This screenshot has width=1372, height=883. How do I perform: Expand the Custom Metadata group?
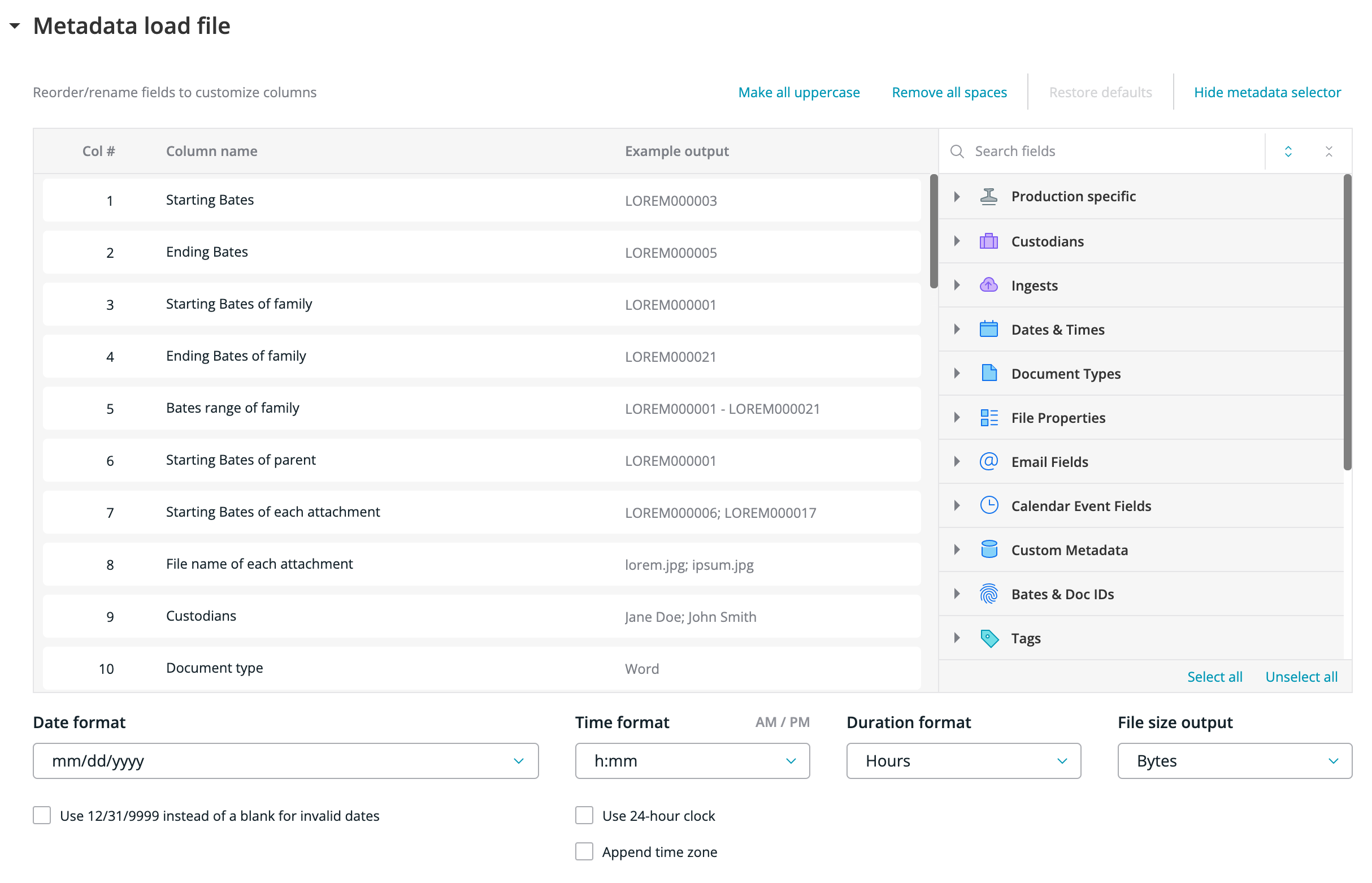(x=957, y=550)
